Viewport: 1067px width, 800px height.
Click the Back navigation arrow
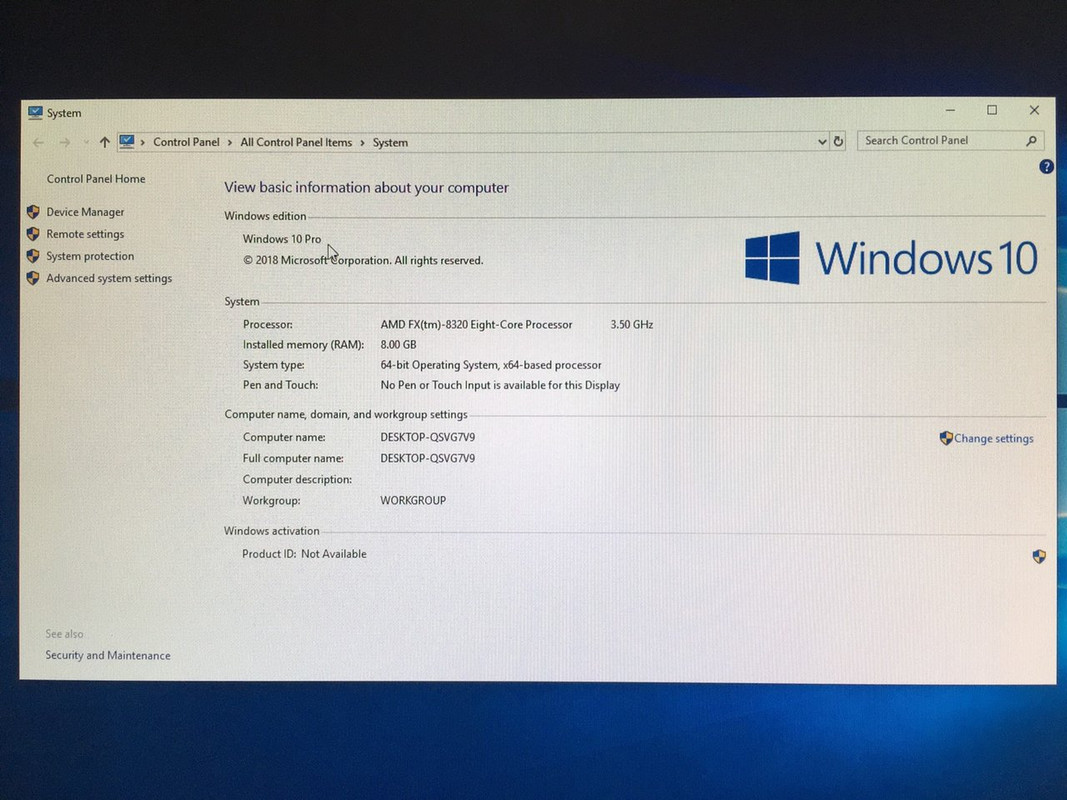coord(38,142)
